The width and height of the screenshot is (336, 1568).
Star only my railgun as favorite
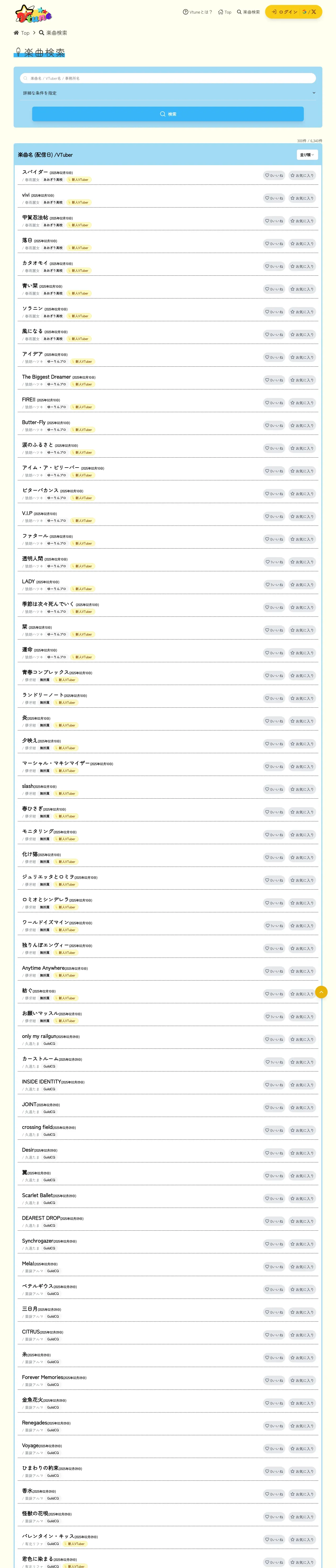click(302, 1039)
